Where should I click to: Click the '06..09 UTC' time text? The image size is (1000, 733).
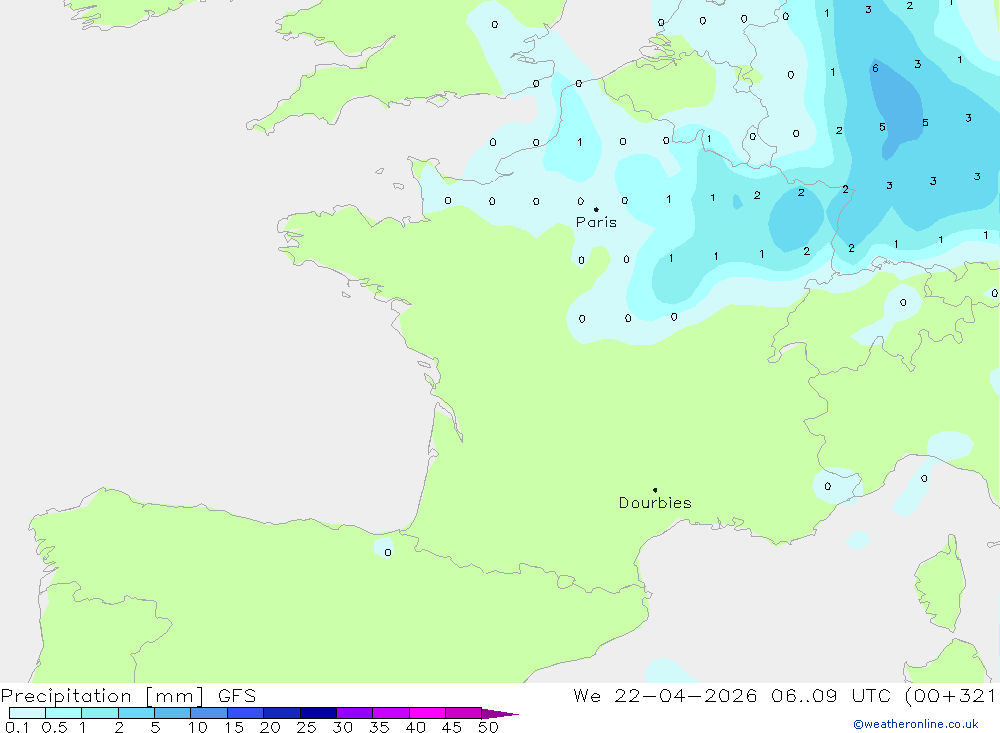[x=831, y=696]
